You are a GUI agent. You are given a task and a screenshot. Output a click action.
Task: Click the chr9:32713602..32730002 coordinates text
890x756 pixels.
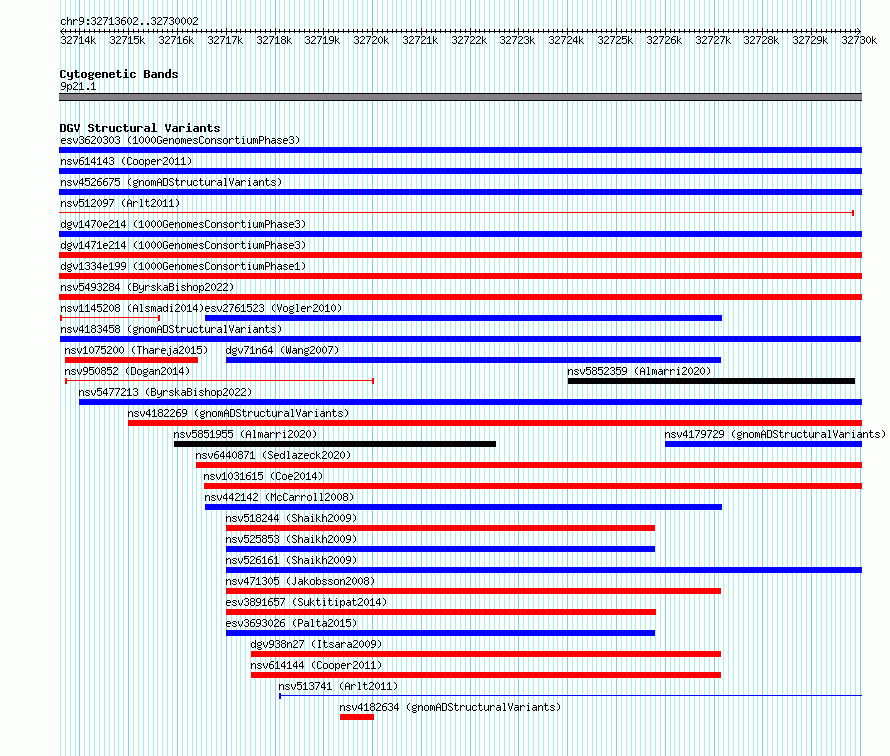[129, 21]
